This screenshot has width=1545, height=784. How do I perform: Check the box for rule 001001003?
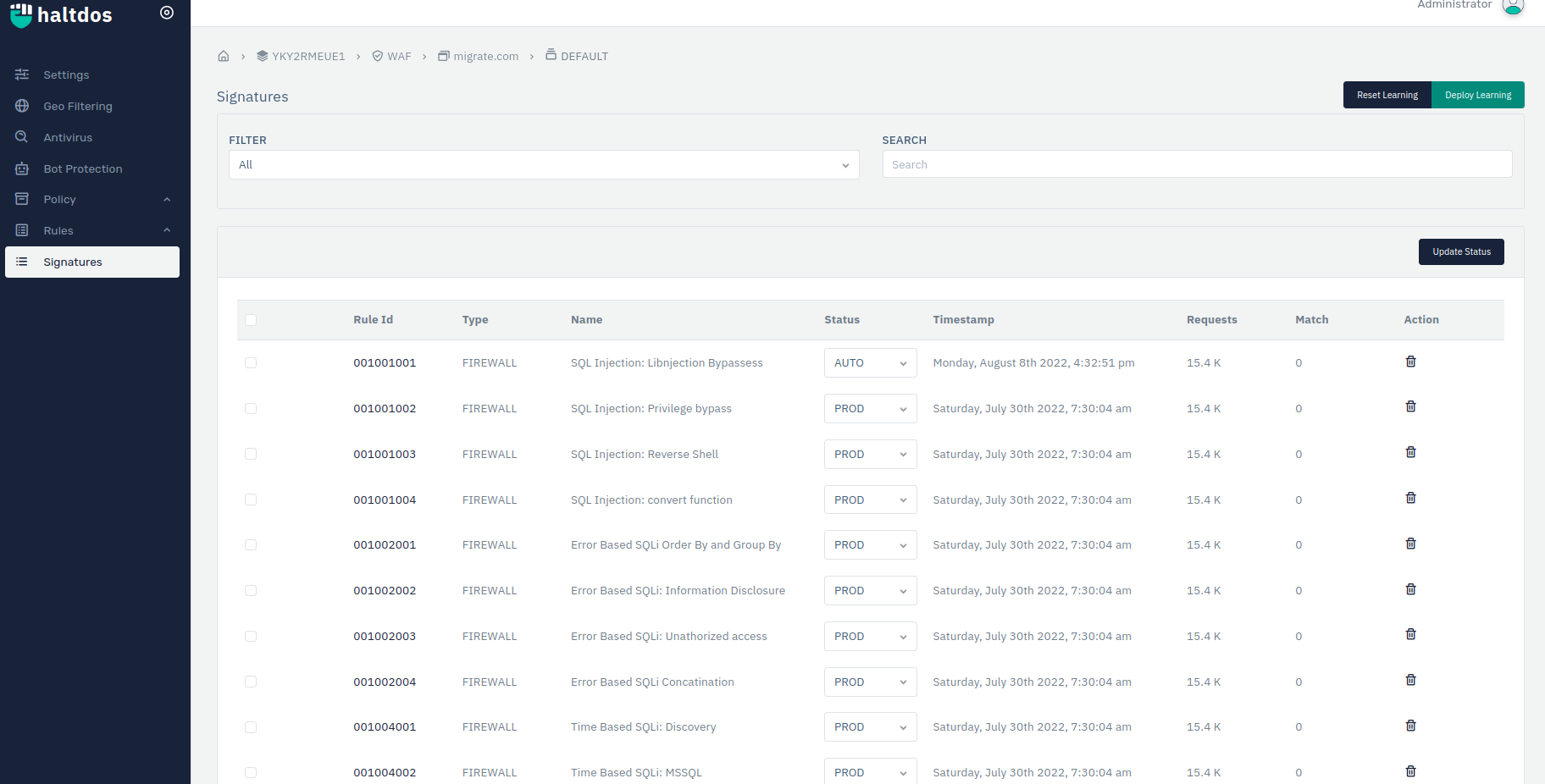[251, 454]
